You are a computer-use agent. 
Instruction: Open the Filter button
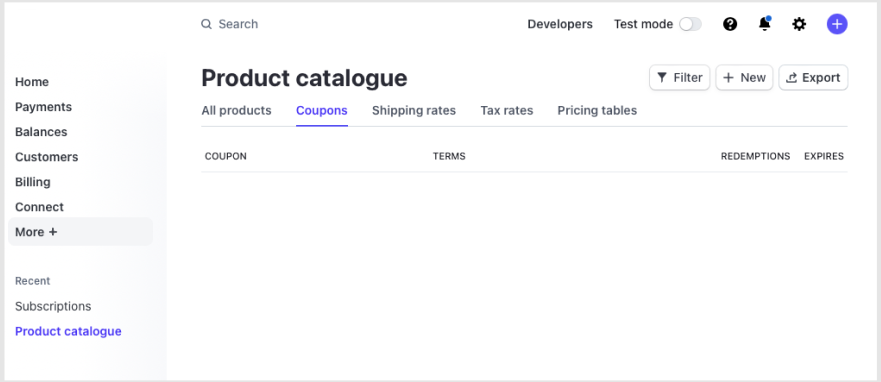[680, 78]
